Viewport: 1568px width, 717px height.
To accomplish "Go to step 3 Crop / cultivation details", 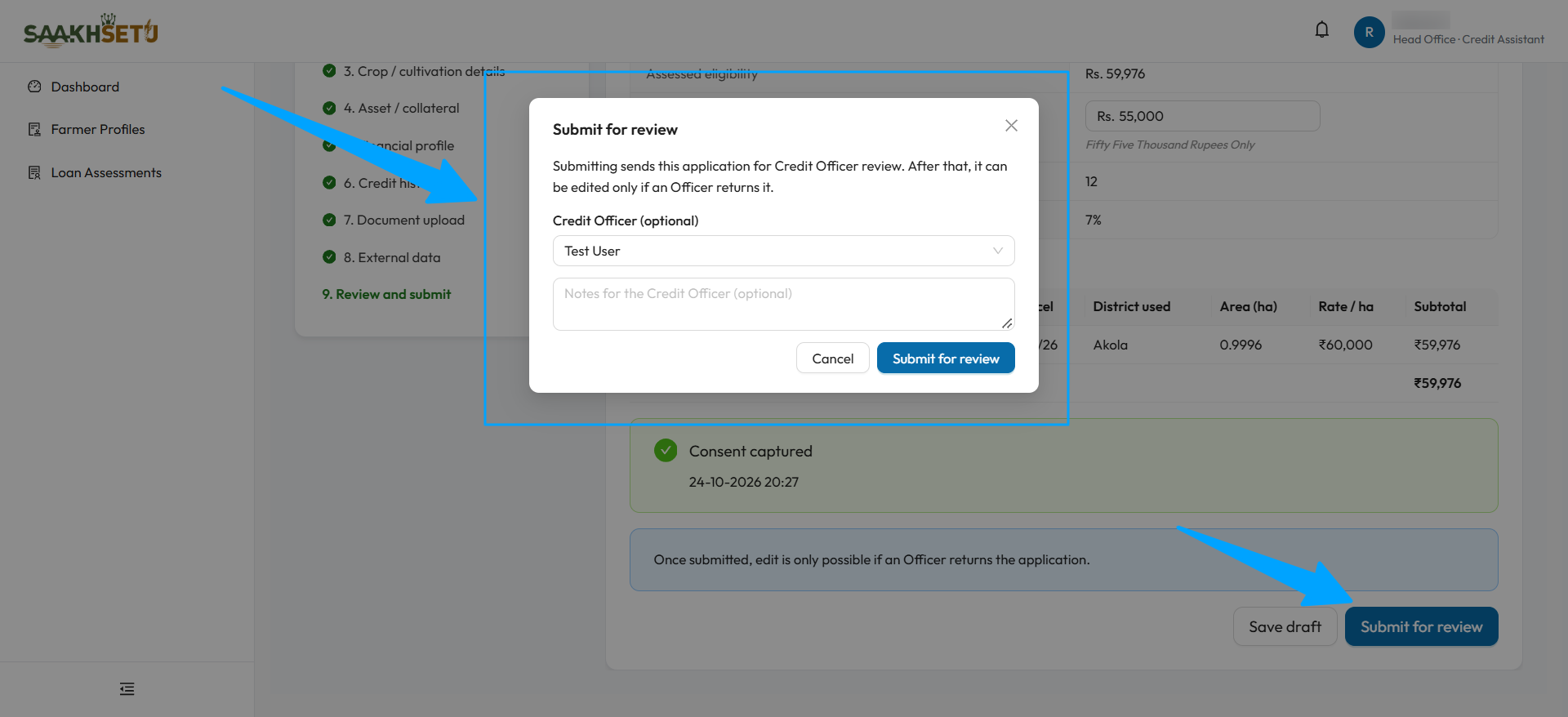I will coord(424,71).
